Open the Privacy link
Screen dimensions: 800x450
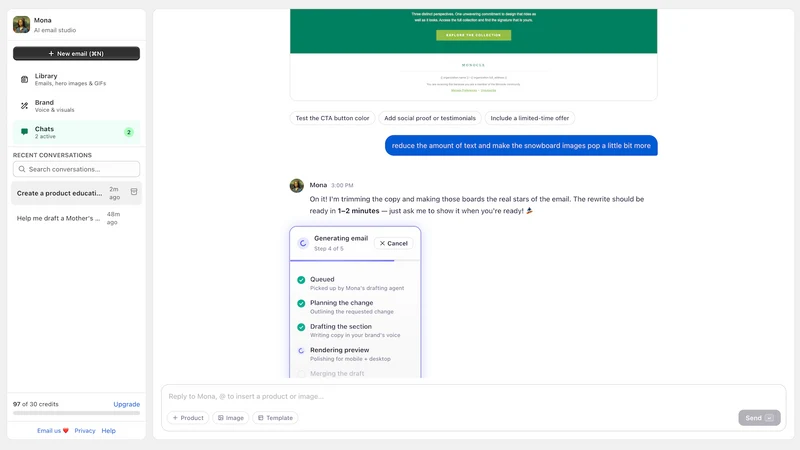pyautogui.click(x=85, y=431)
